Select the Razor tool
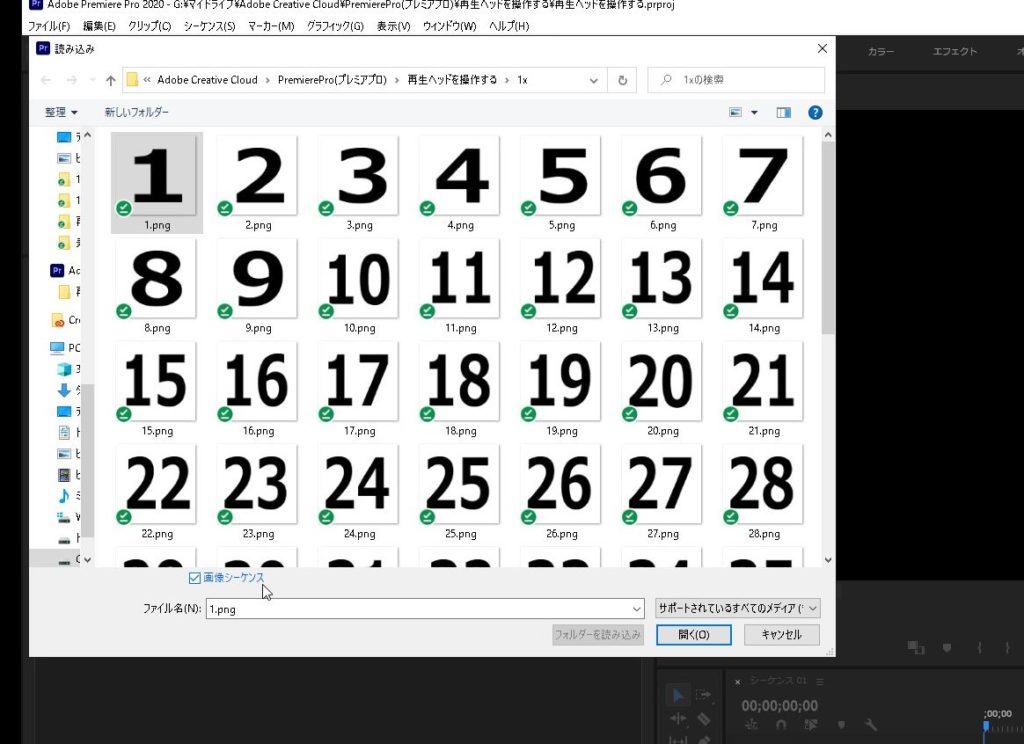Image resolution: width=1024 pixels, height=744 pixels. click(x=704, y=719)
